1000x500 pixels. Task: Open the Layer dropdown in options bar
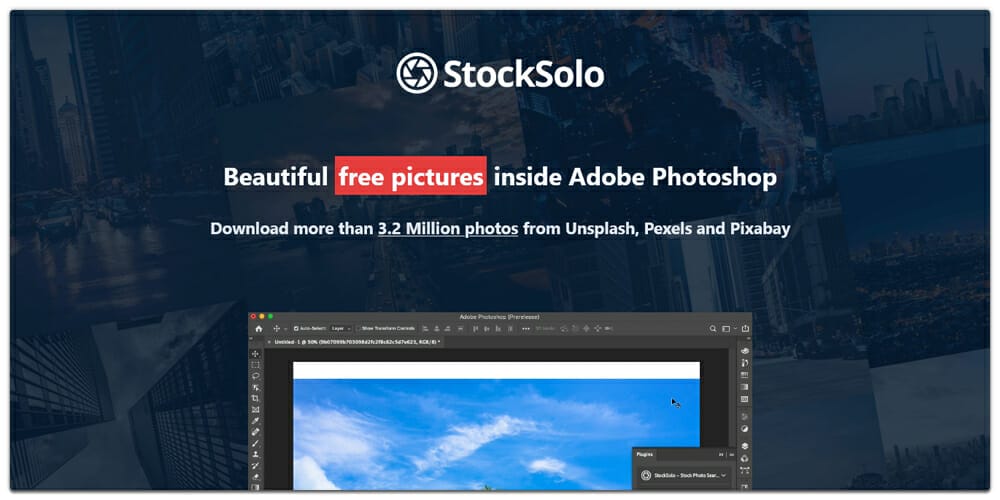pyautogui.click(x=341, y=328)
